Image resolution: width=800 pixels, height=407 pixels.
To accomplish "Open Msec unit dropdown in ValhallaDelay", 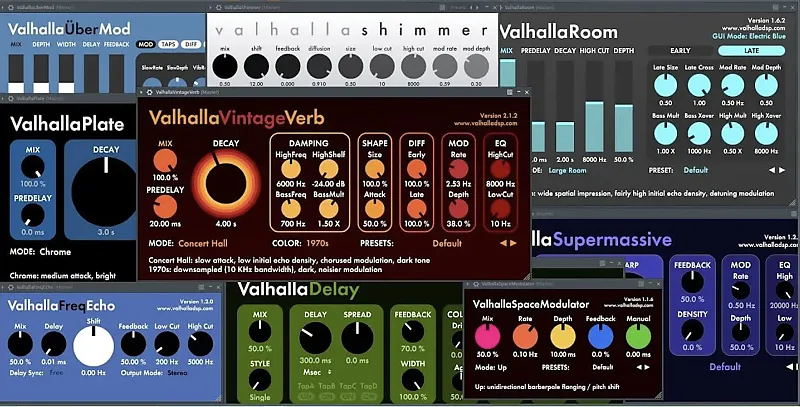I will [318, 372].
